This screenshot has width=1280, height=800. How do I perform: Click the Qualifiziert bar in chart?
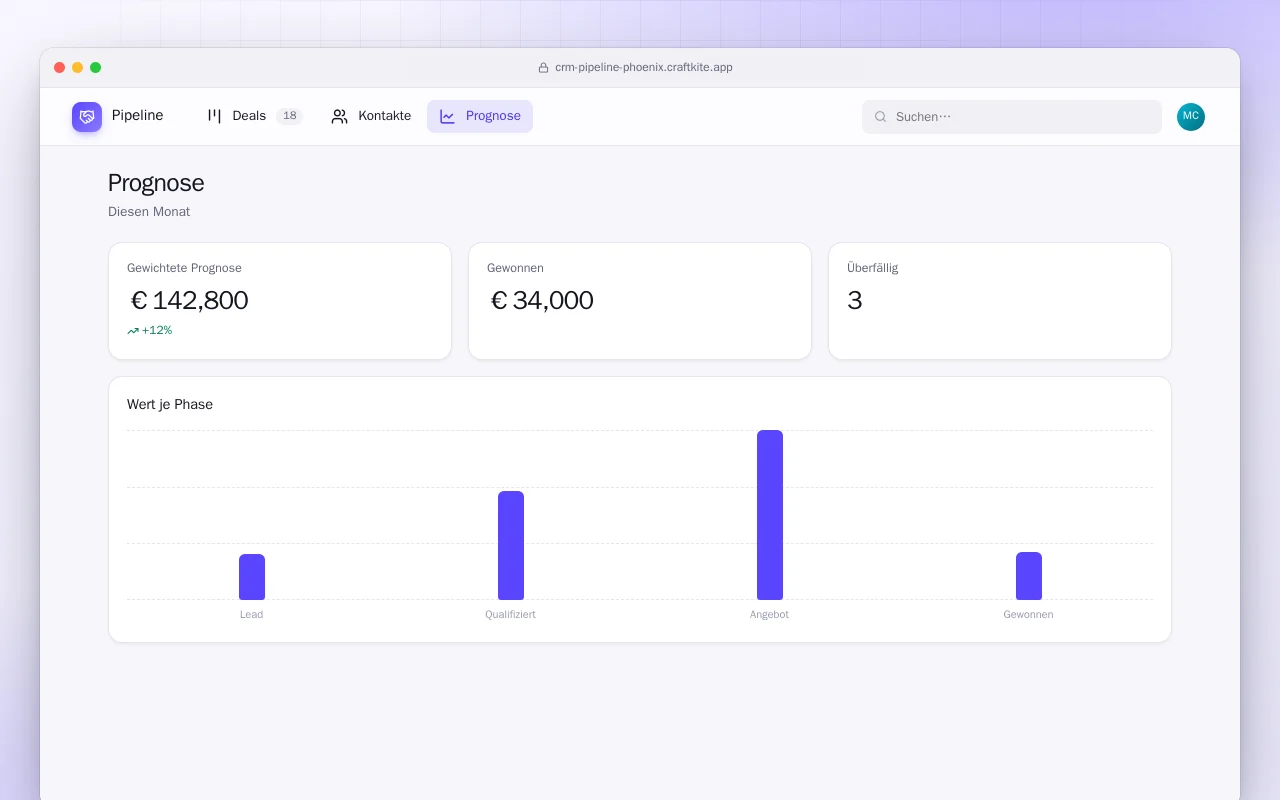click(511, 546)
